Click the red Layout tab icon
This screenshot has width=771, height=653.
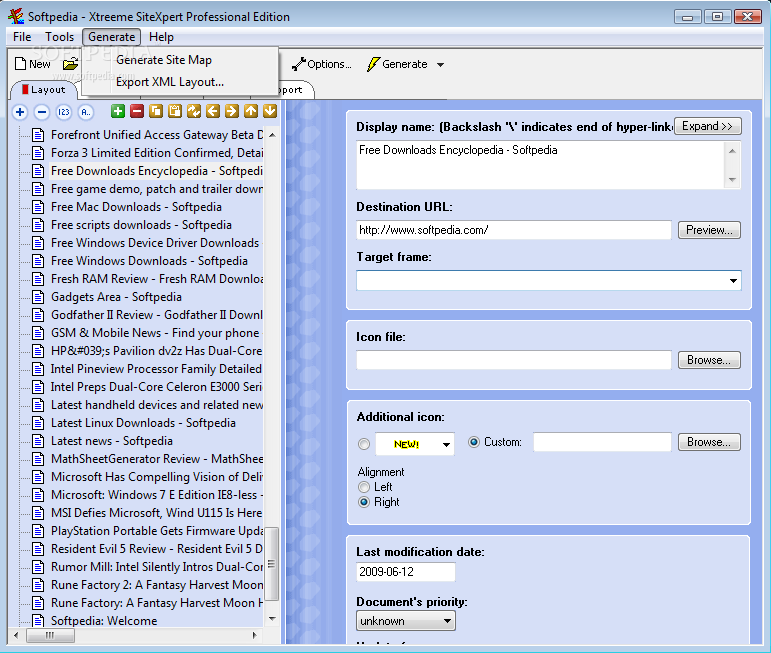(x=25, y=89)
